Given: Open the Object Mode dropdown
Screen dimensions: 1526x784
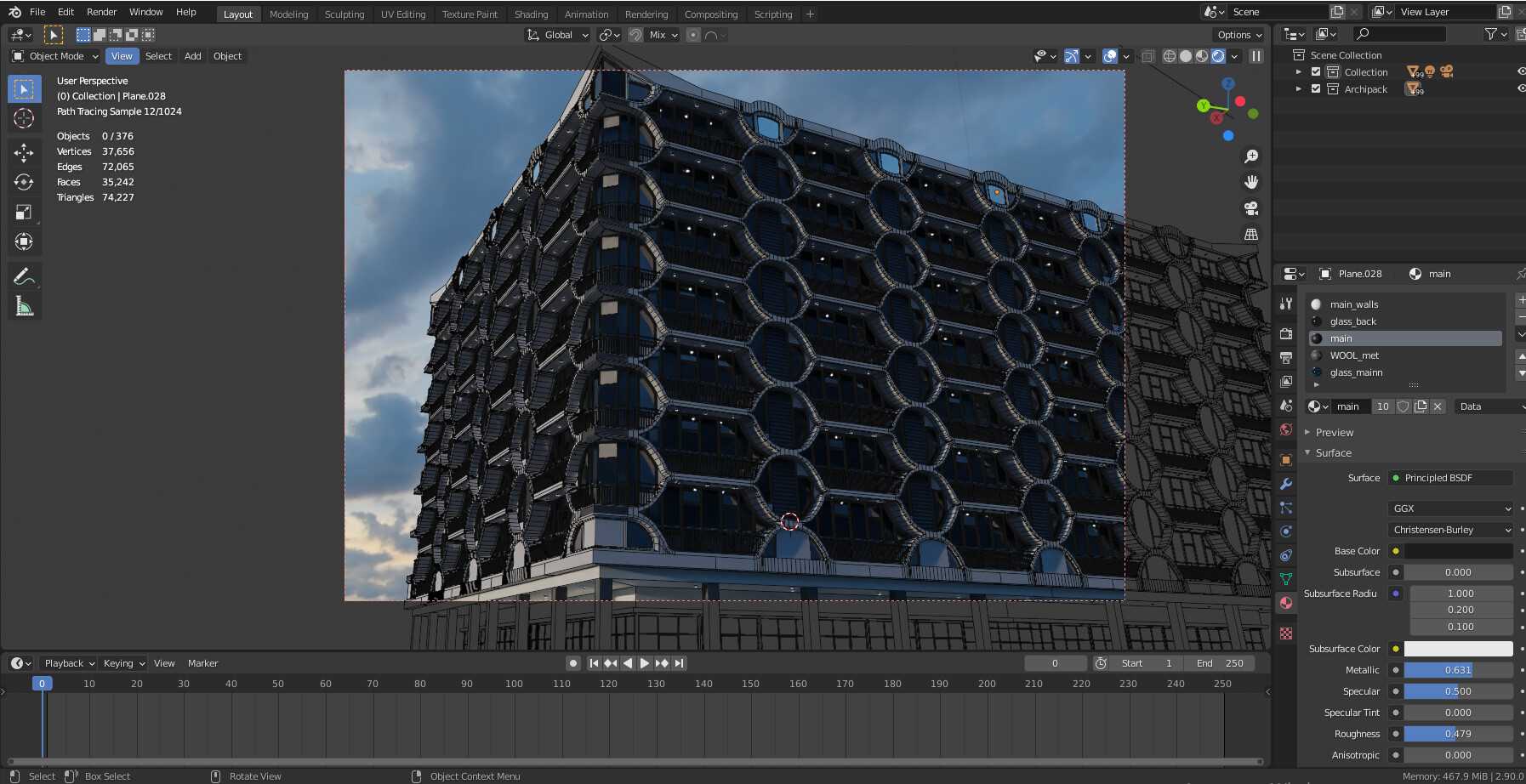Looking at the screenshot, I should [55, 56].
